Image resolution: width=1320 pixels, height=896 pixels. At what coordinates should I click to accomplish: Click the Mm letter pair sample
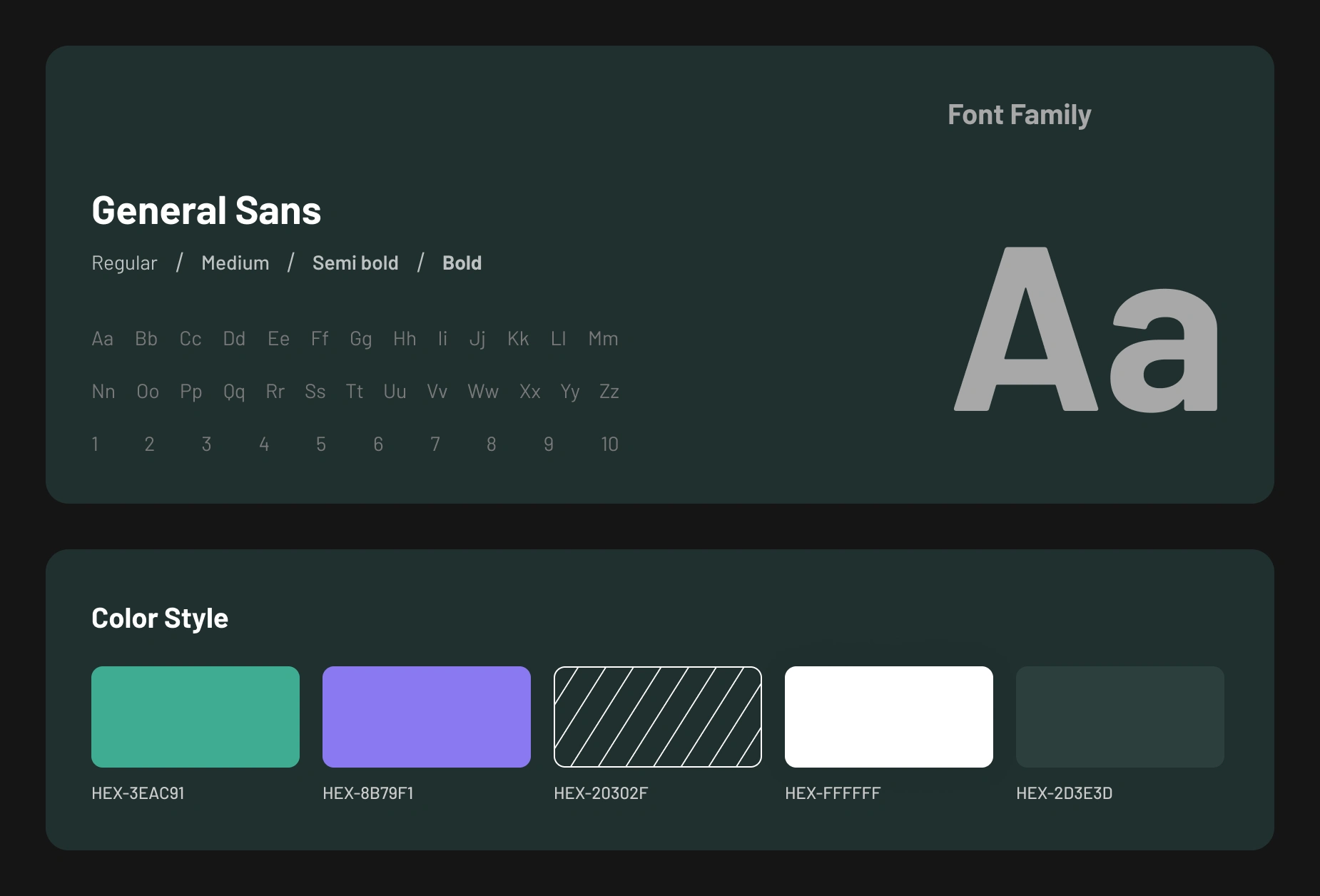tap(604, 339)
